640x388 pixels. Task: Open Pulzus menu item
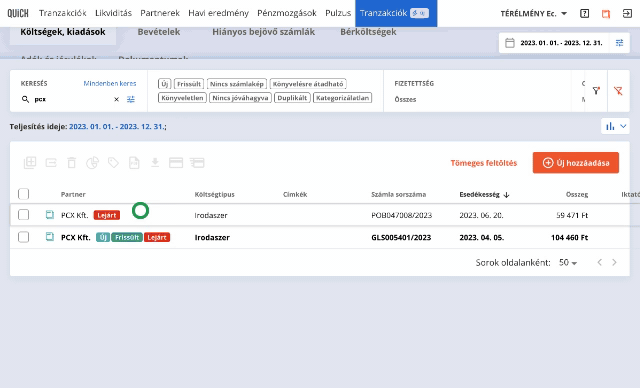338,13
